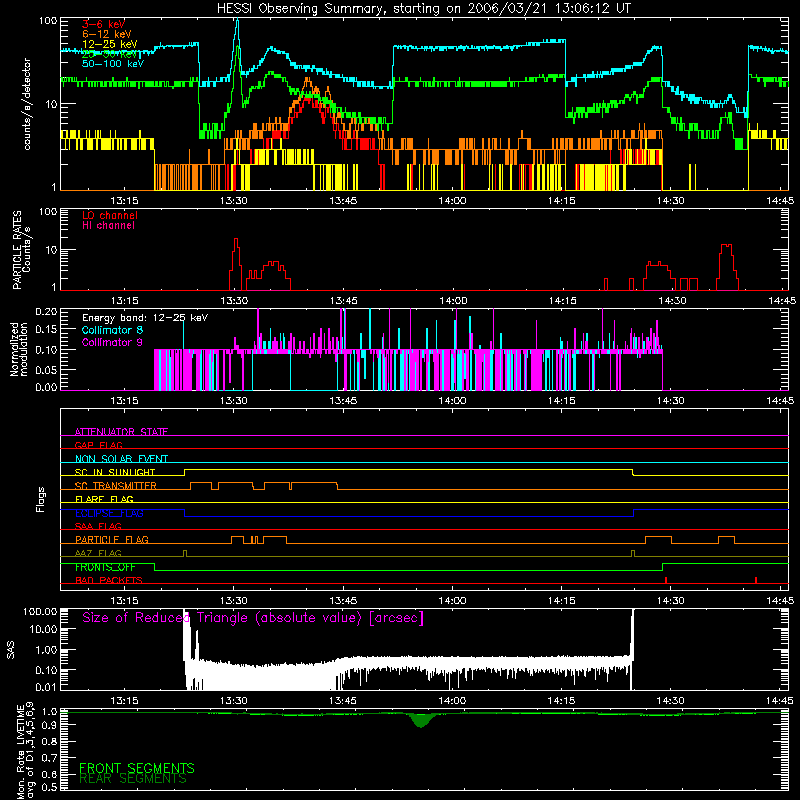
Task: Click the 13:15 tick label under Flags panel
Action: tap(124, 601)
